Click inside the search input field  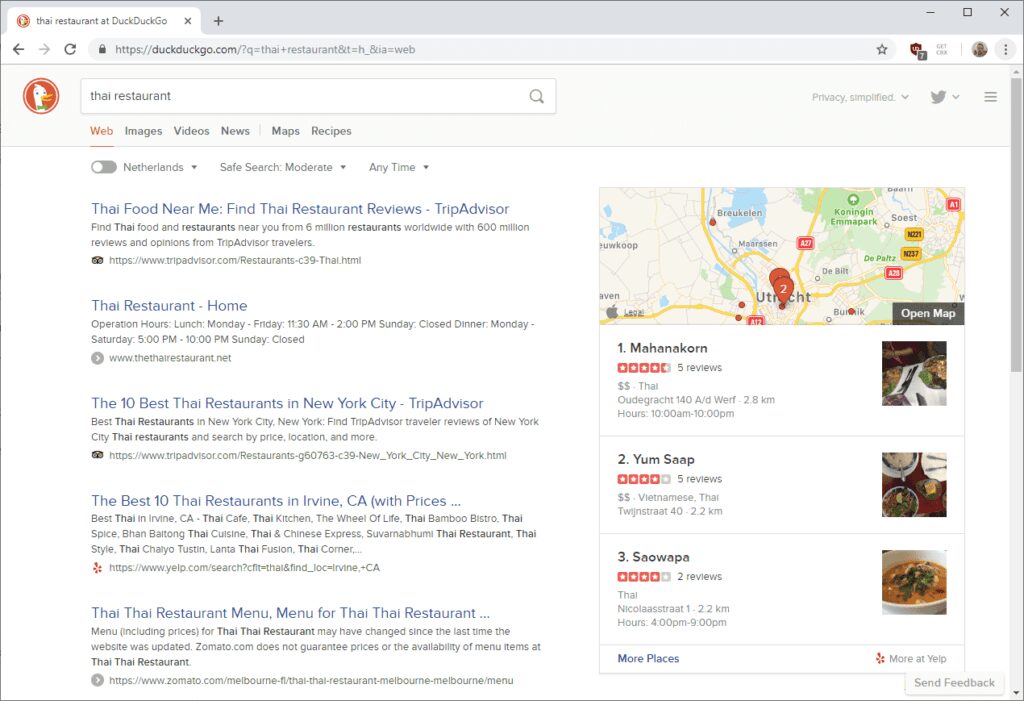pos(300,96)
